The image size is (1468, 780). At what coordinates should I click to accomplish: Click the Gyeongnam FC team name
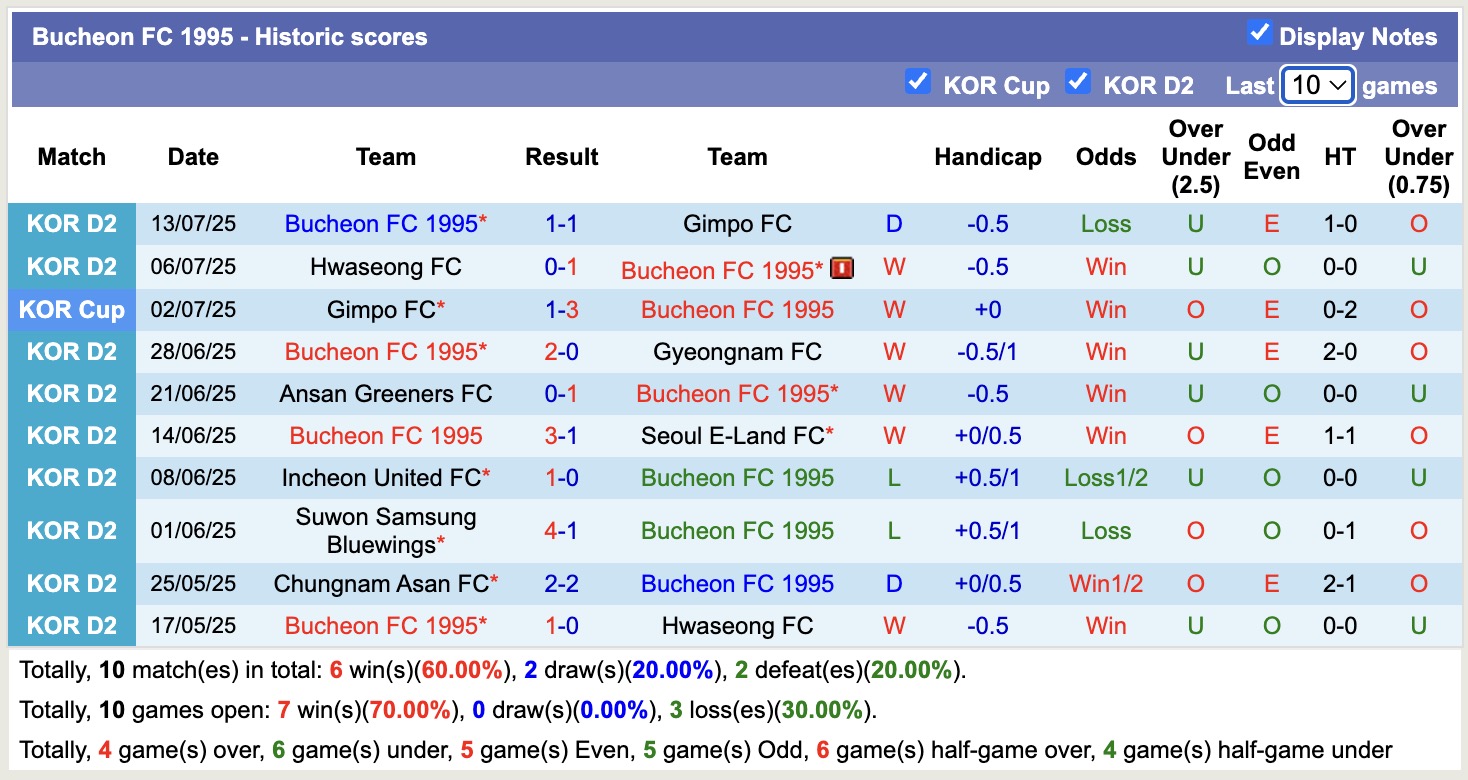pos(737,351)
